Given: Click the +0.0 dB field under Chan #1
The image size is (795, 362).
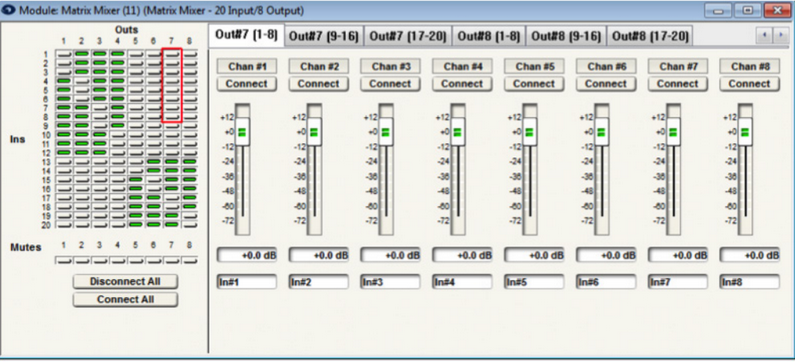Looking at the screenshot, I should point(247,255).
